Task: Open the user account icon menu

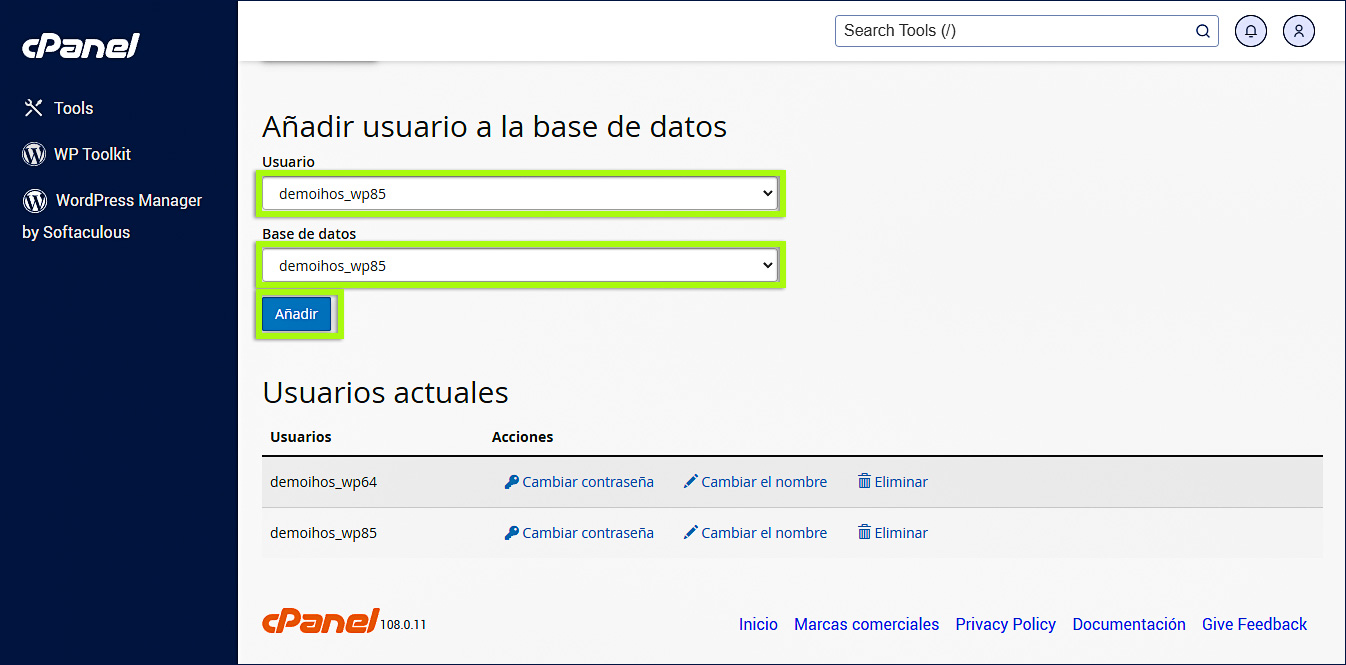Action: click(x=1299, y=31)
